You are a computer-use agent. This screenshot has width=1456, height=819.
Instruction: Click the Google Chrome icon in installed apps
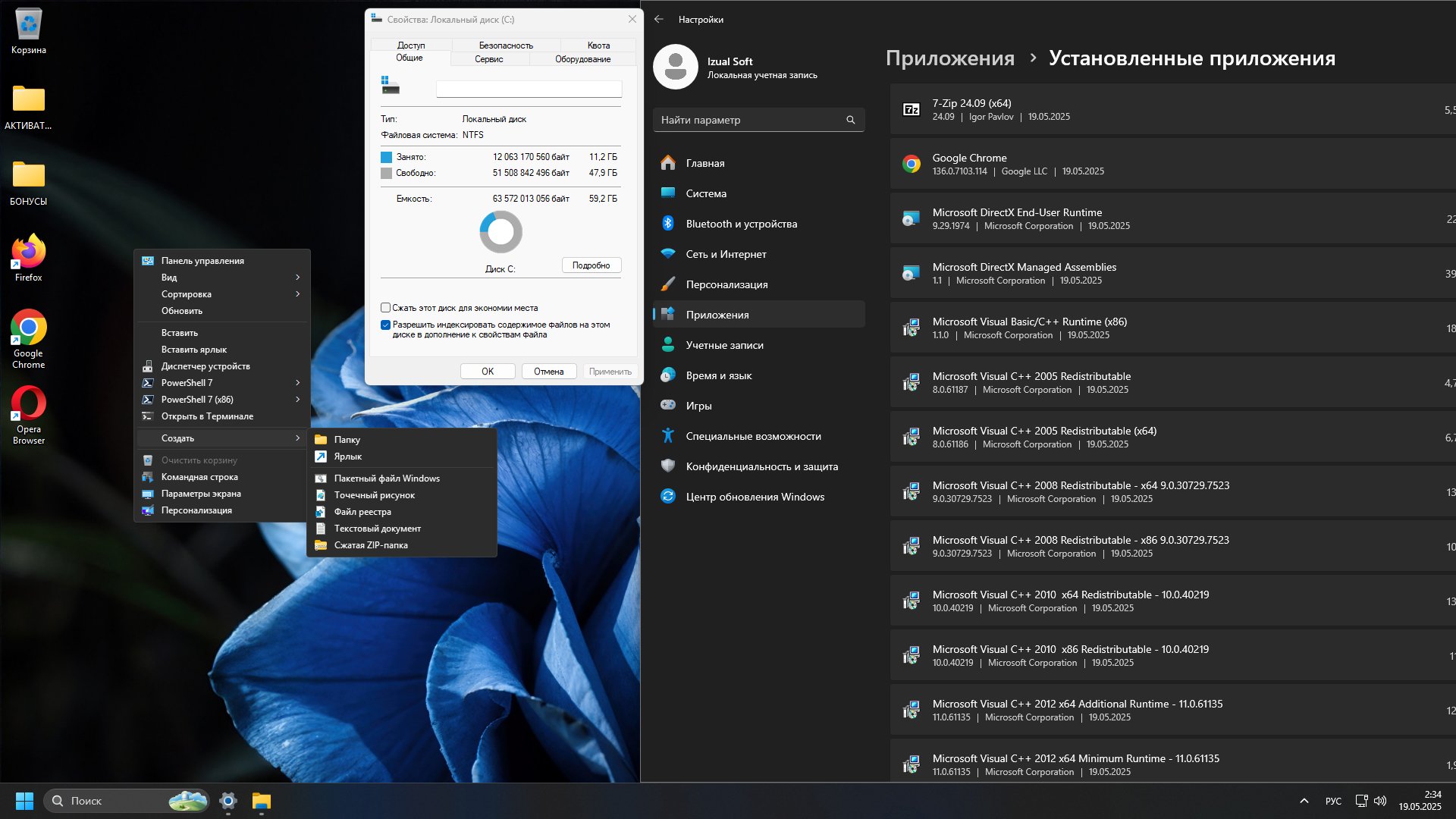click(x=911, y=164)
